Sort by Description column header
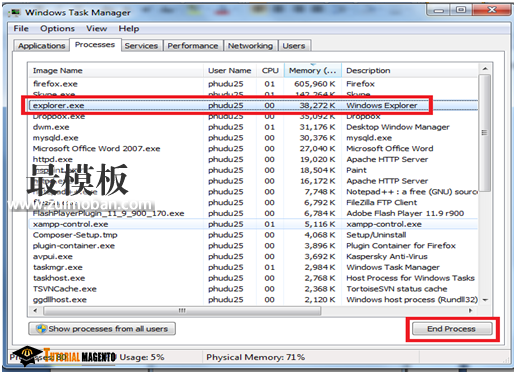 [x=410, y=71]
